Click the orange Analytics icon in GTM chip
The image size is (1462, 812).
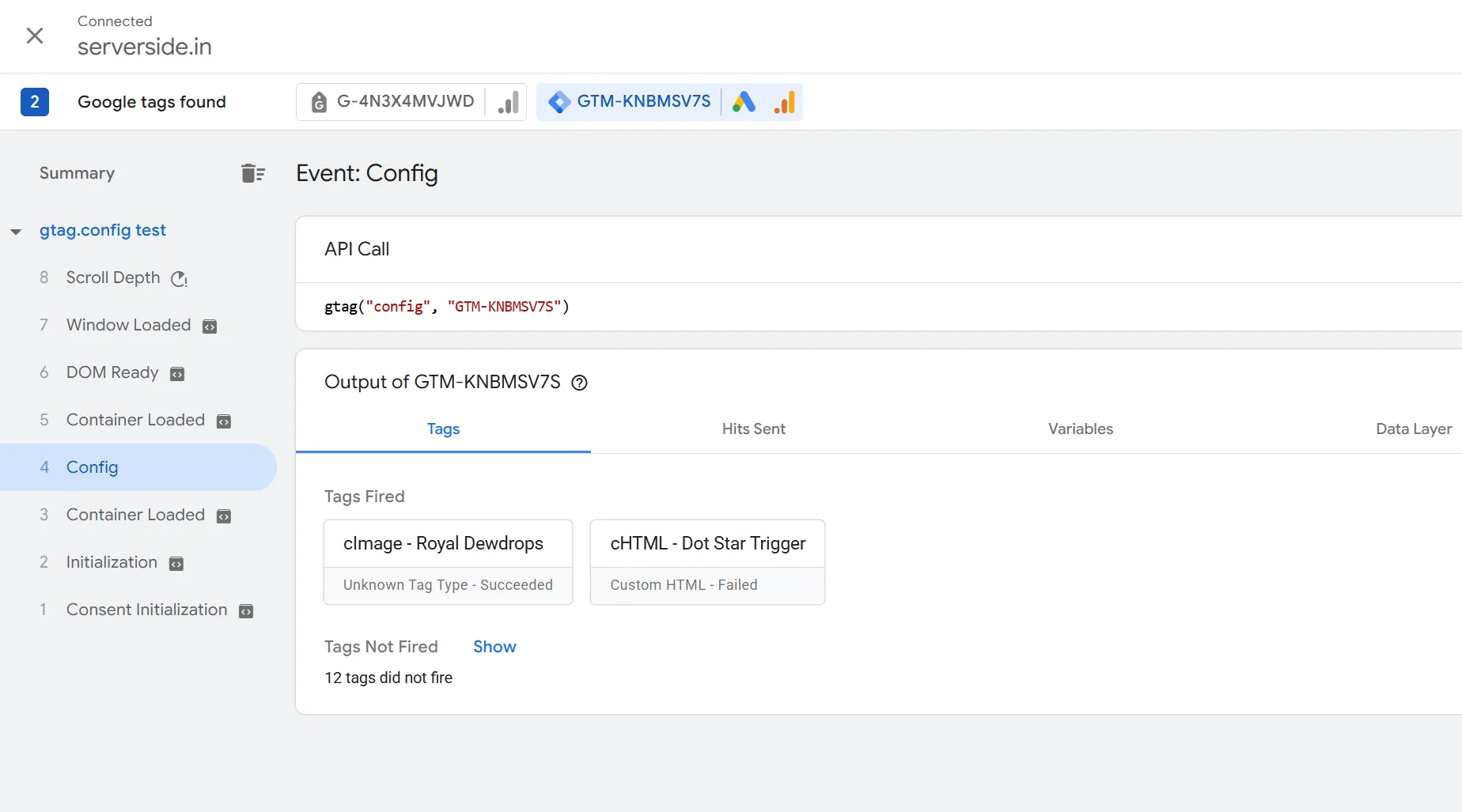pyautogui.click(x=784, y=102)
